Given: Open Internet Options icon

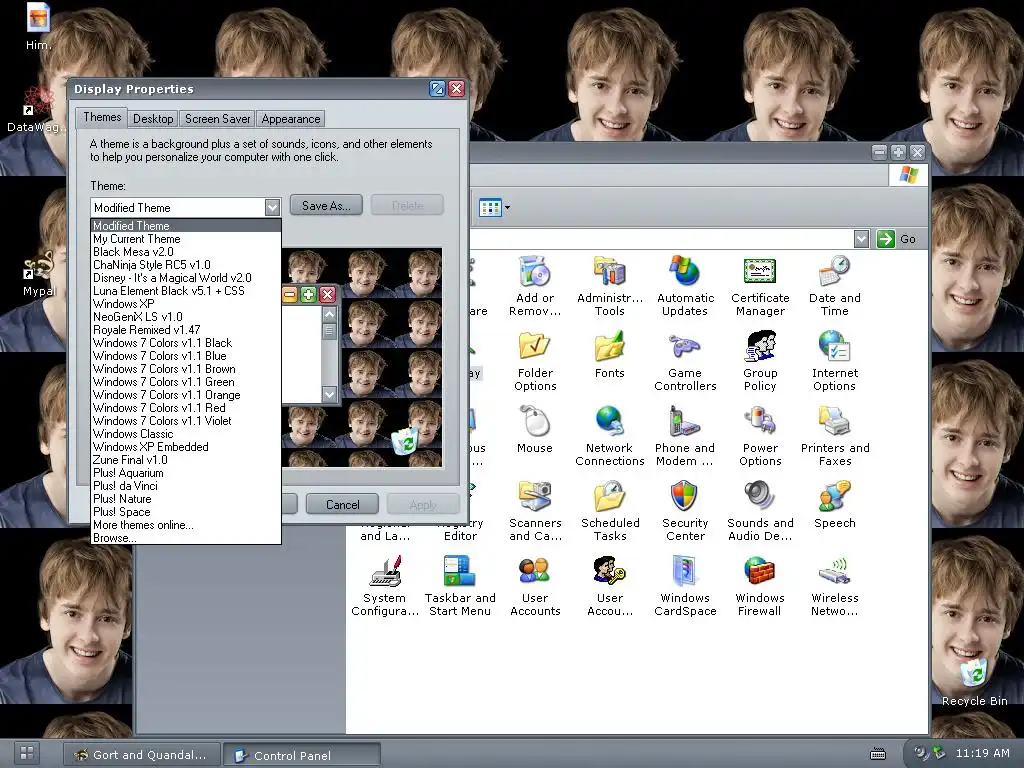Looking at the screenshot, I should pos(834,347).
